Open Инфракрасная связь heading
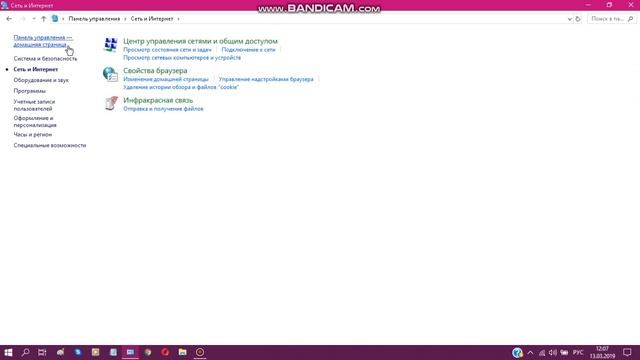 158,100
